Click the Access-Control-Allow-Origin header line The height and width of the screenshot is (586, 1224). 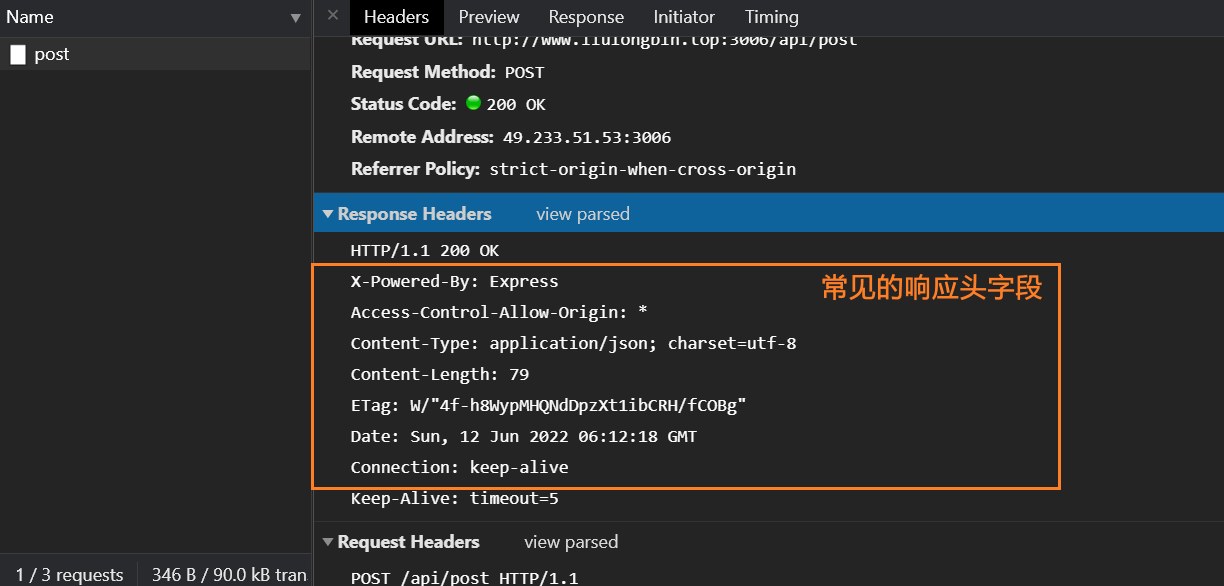pos(498,312)
